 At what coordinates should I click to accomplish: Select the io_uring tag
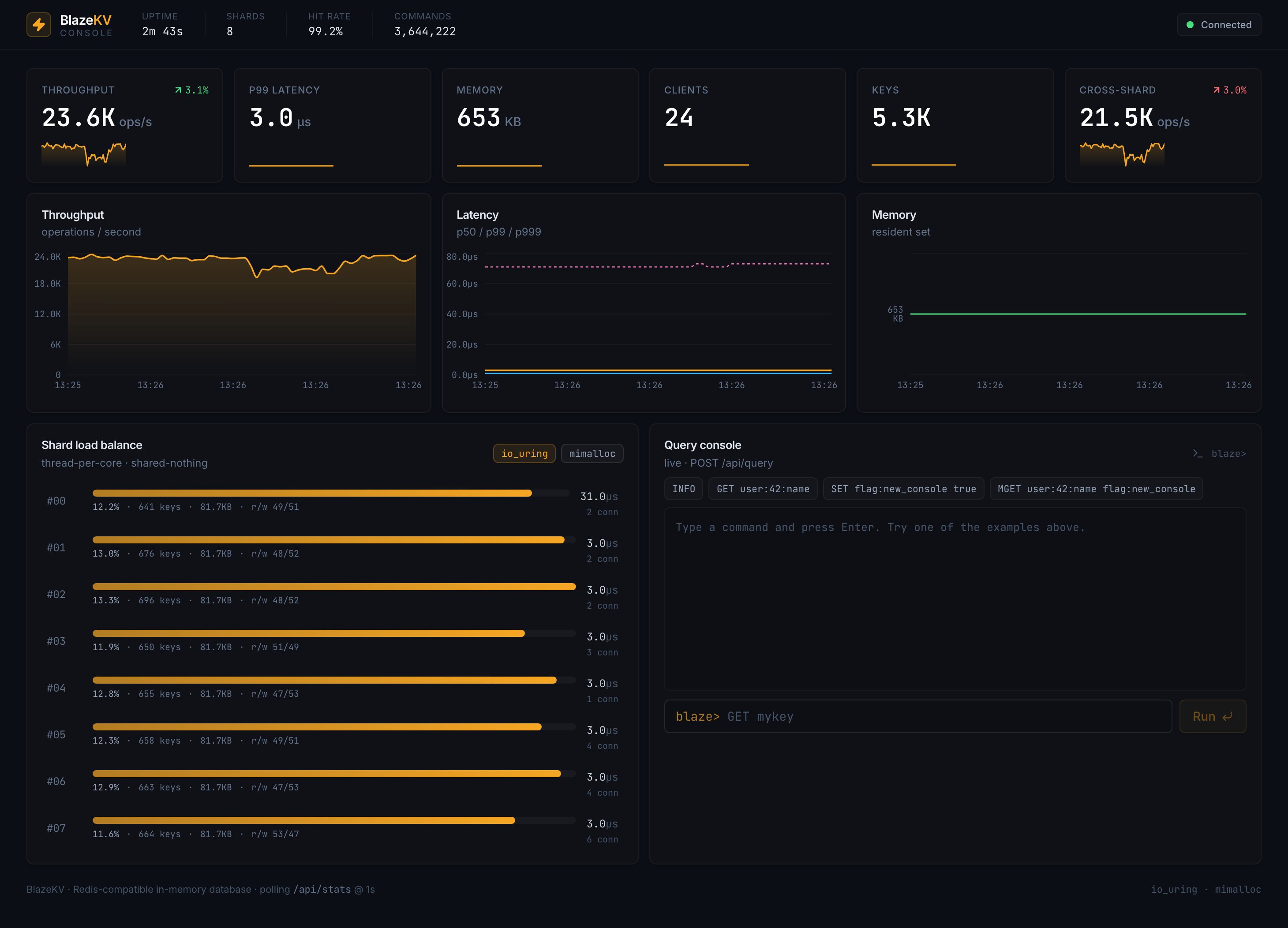click(x=524, y=453)
